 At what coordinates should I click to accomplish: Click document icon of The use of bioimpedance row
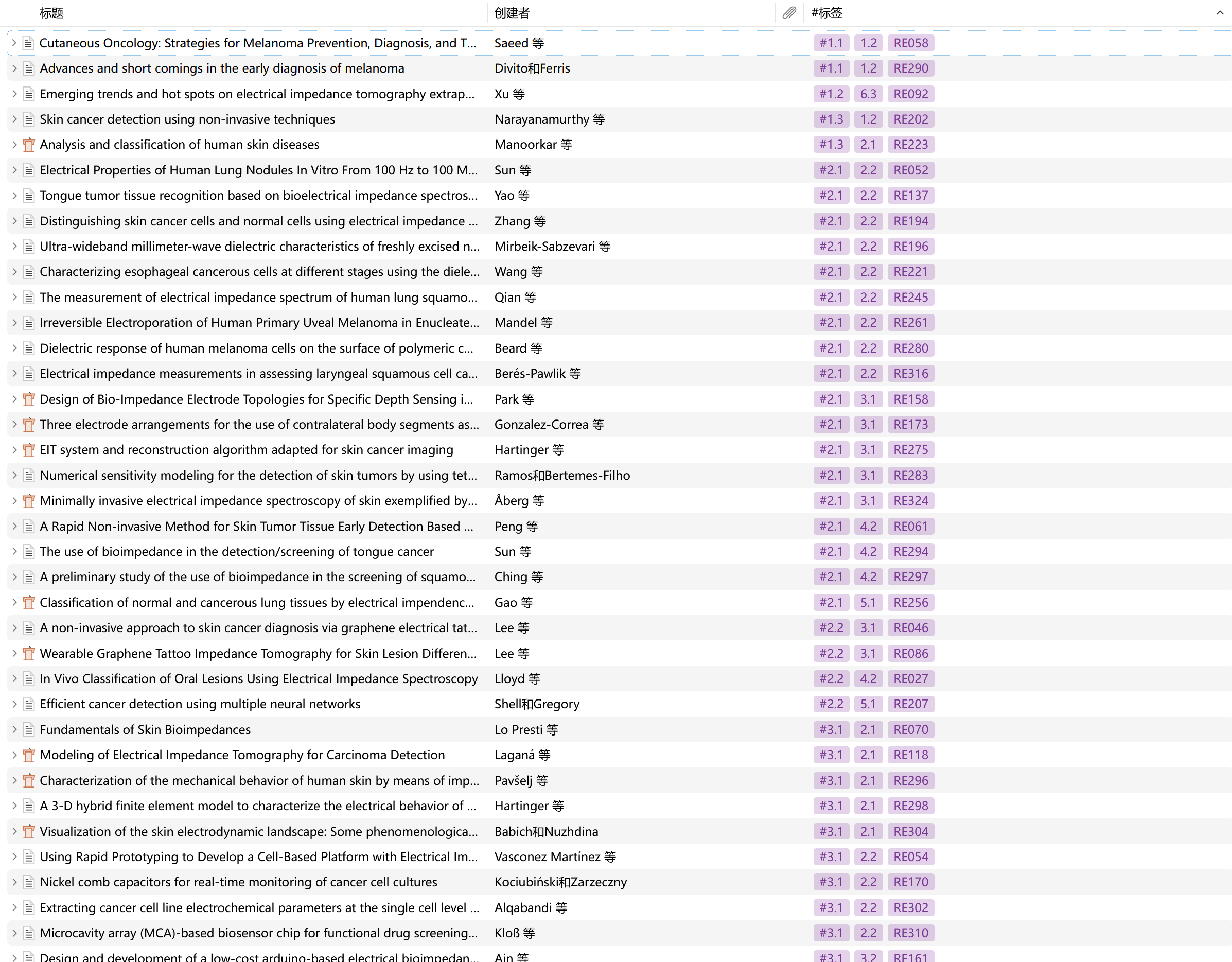point(28,551)
